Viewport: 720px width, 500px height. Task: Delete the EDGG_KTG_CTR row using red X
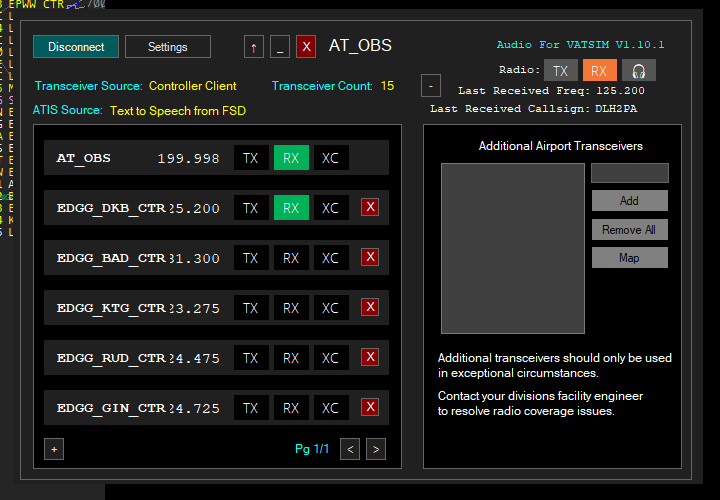pos(370,307)
